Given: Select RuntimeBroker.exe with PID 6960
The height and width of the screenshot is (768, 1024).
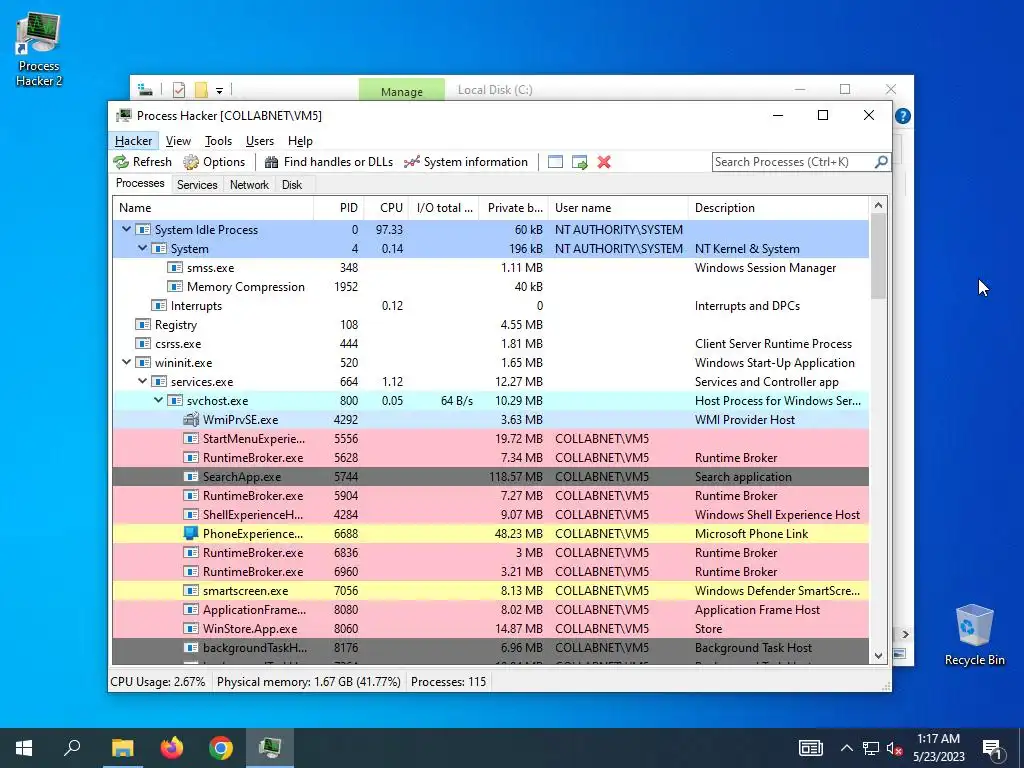Looking at the screenshot, I should pyautogui.click(x=490, y=571).
